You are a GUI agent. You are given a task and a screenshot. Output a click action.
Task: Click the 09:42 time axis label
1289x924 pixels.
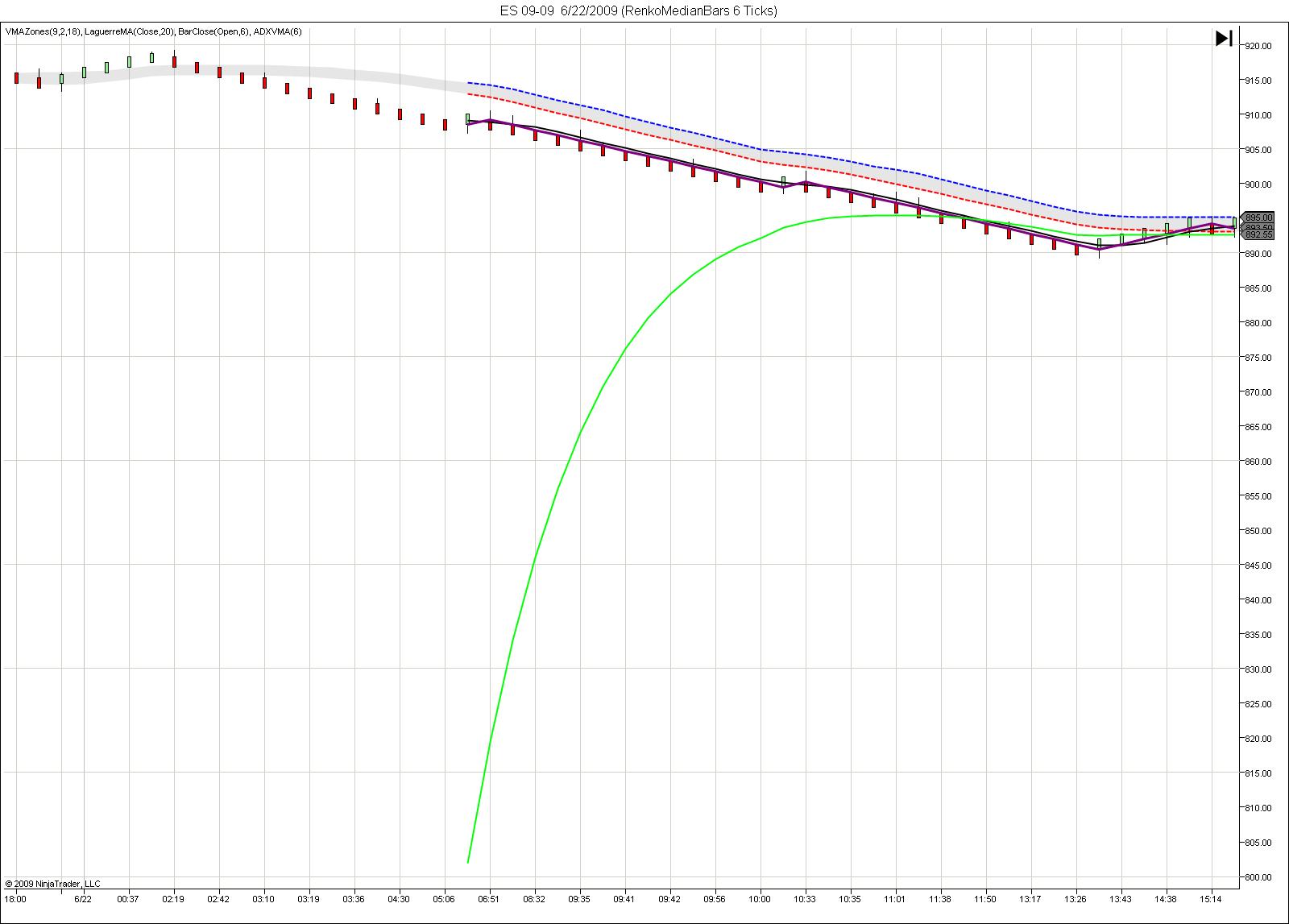coord(669,899)
